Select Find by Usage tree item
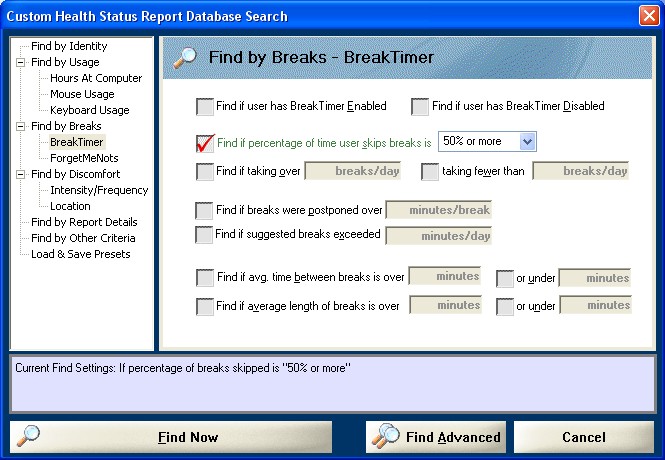The image size is (665, 460). coord(65,62)
